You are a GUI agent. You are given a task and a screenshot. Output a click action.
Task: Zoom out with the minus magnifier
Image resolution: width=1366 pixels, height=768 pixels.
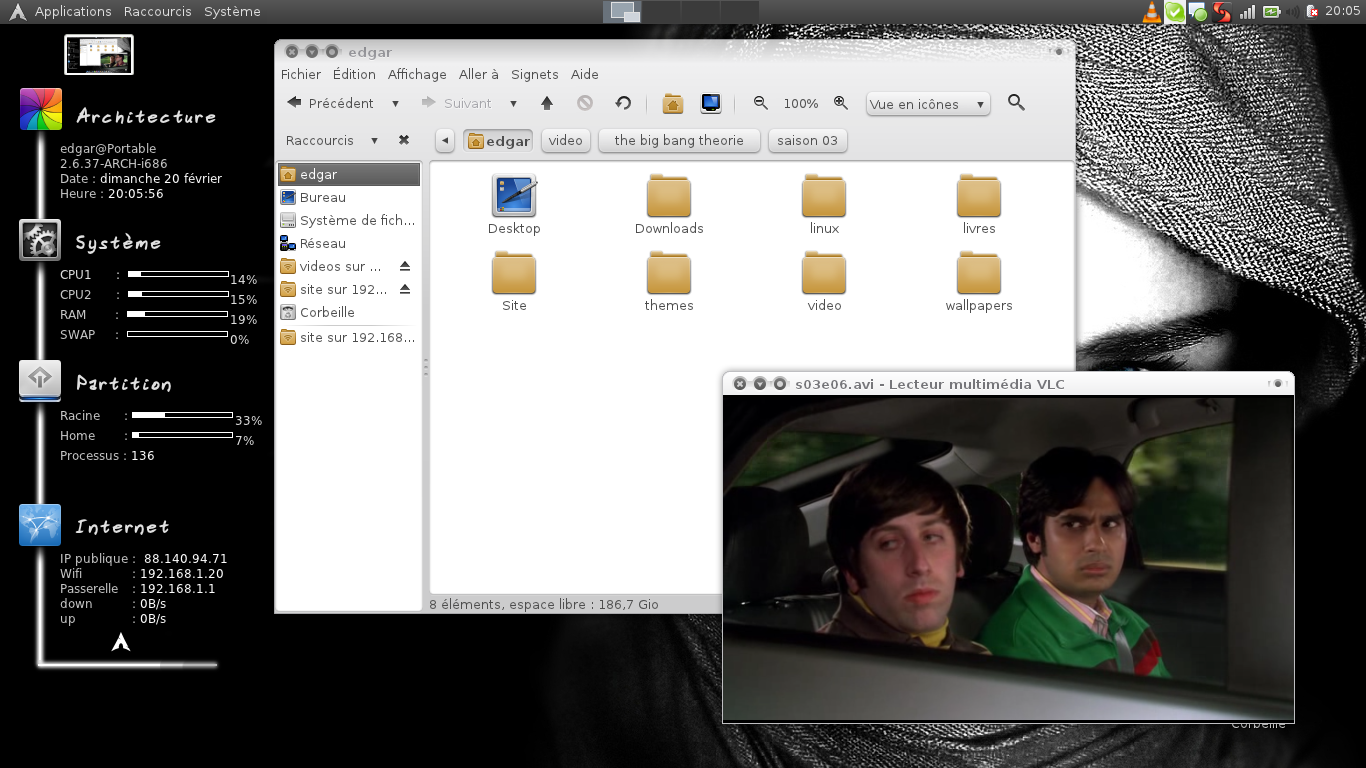[761, 103]
